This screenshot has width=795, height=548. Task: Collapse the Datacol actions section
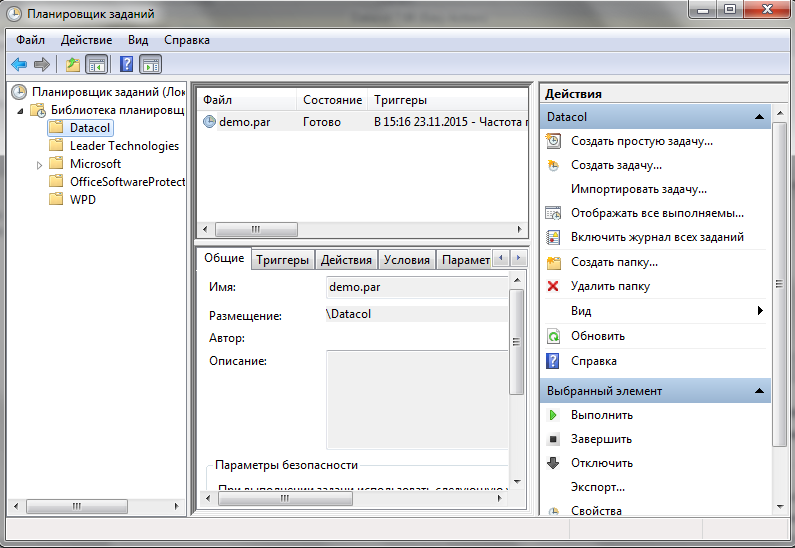click(x=759, y=117)
